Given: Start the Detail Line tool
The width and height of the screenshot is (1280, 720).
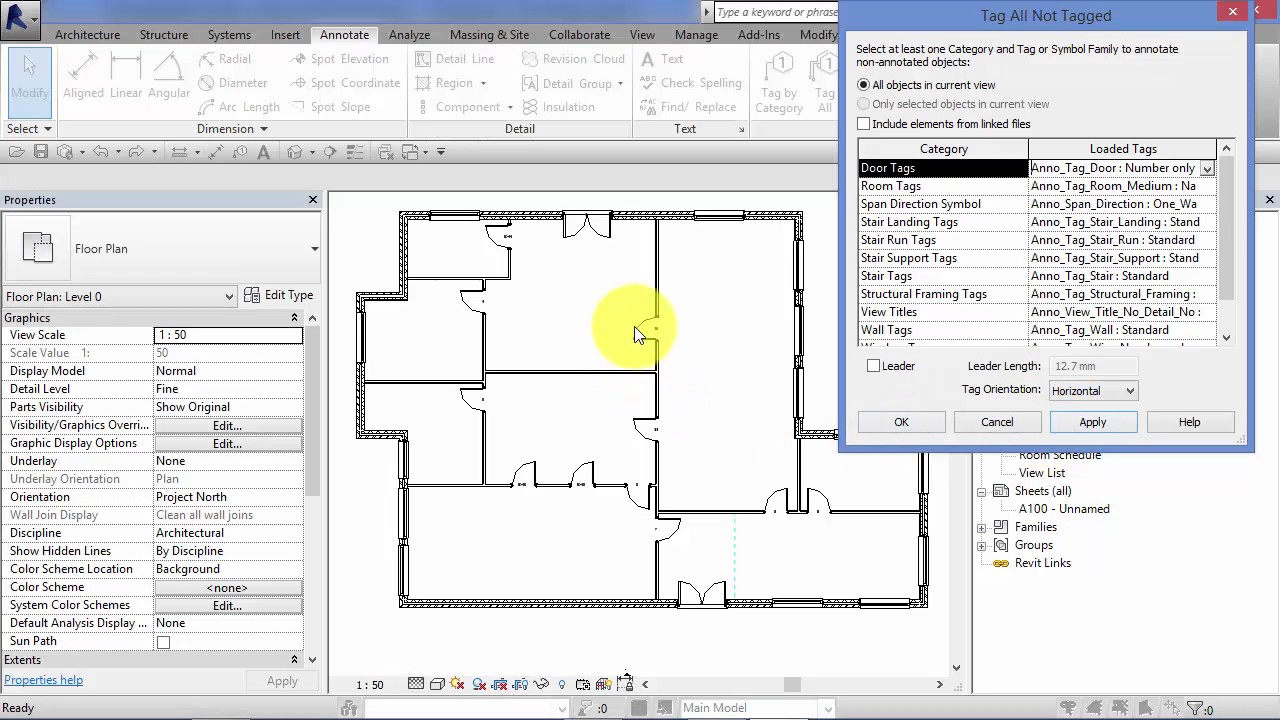Looking at the screenshot, I should coord(455,59).
